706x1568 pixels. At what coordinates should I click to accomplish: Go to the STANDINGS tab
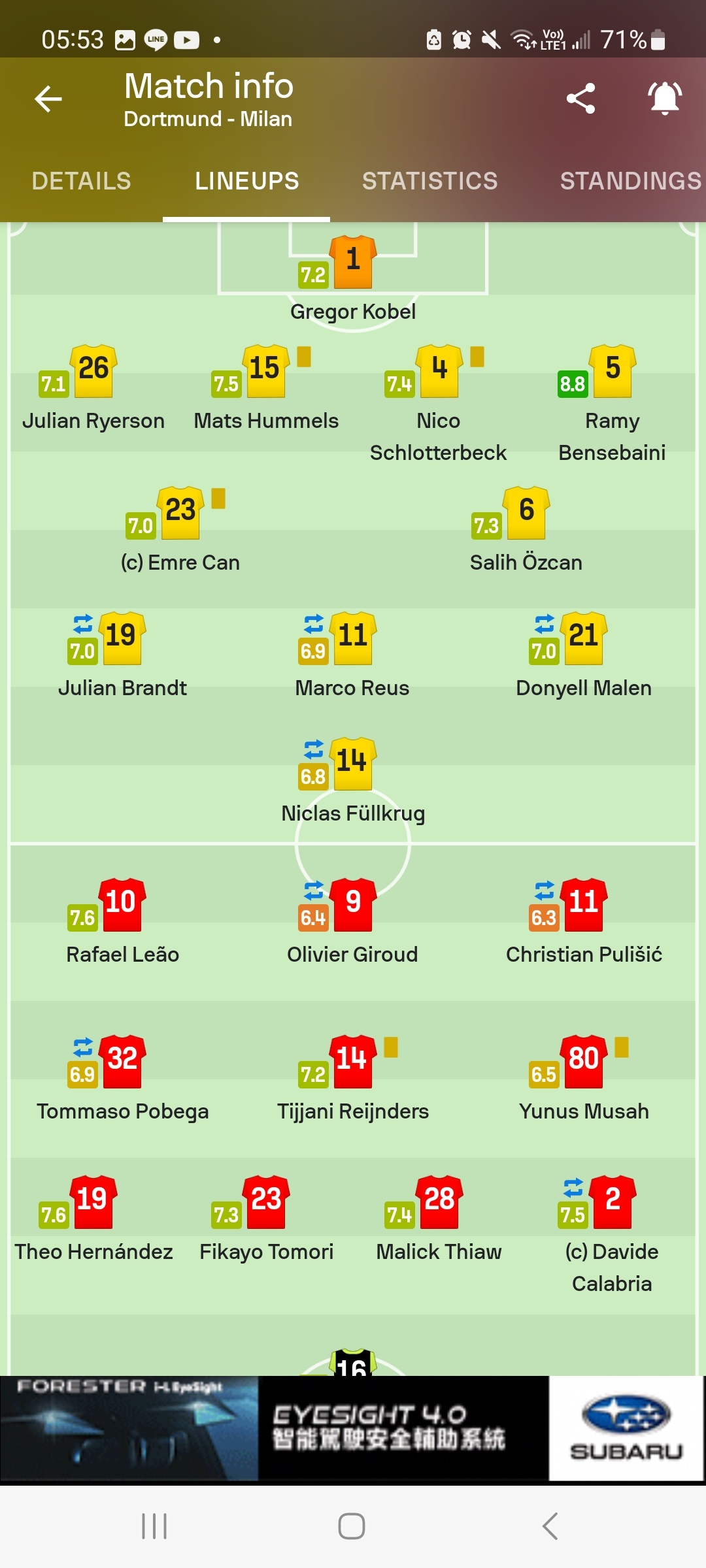pyautogui.click(x=631, y=181)
